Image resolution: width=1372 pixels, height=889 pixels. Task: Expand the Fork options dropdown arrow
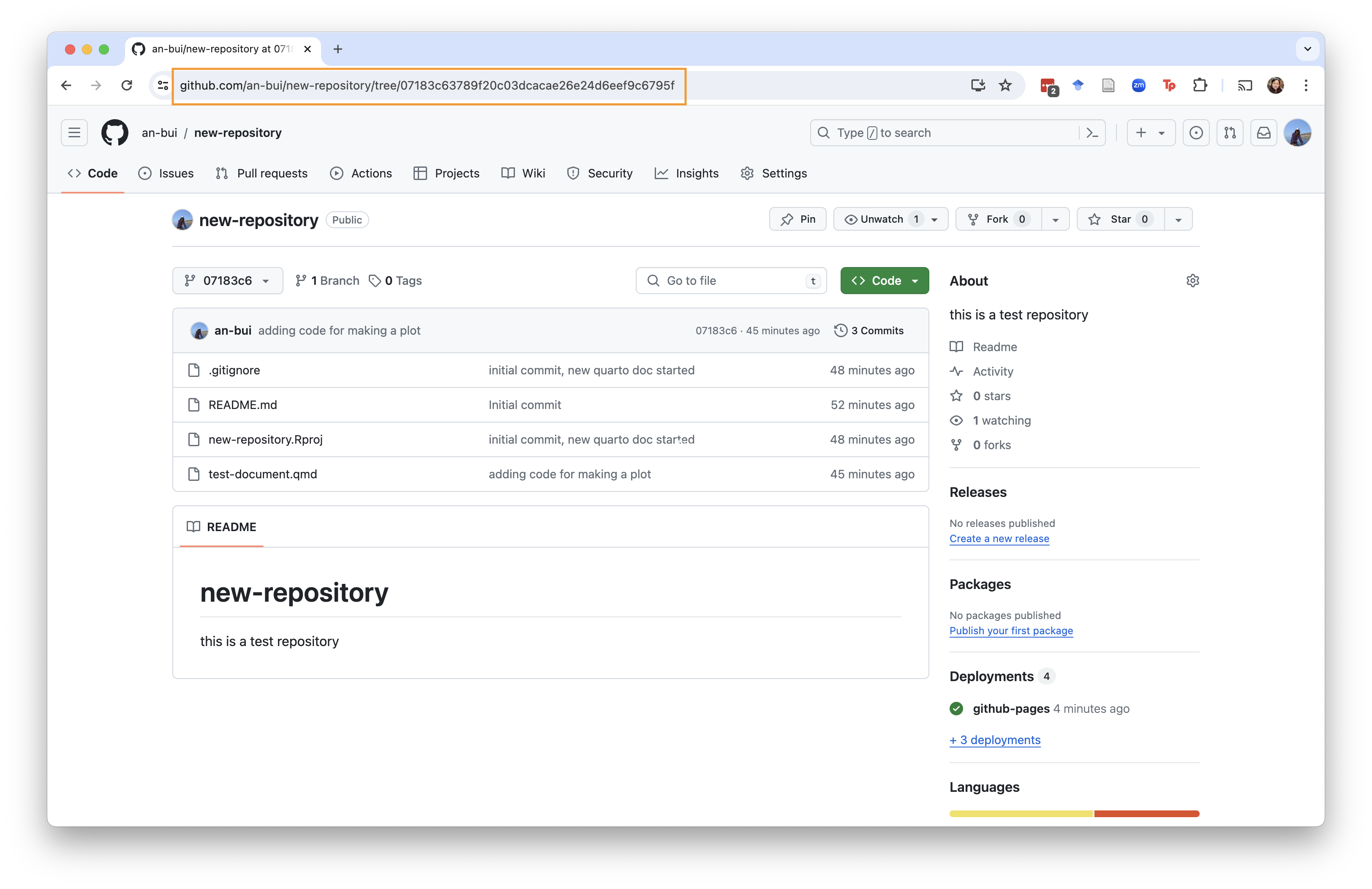pos(1056,220)
